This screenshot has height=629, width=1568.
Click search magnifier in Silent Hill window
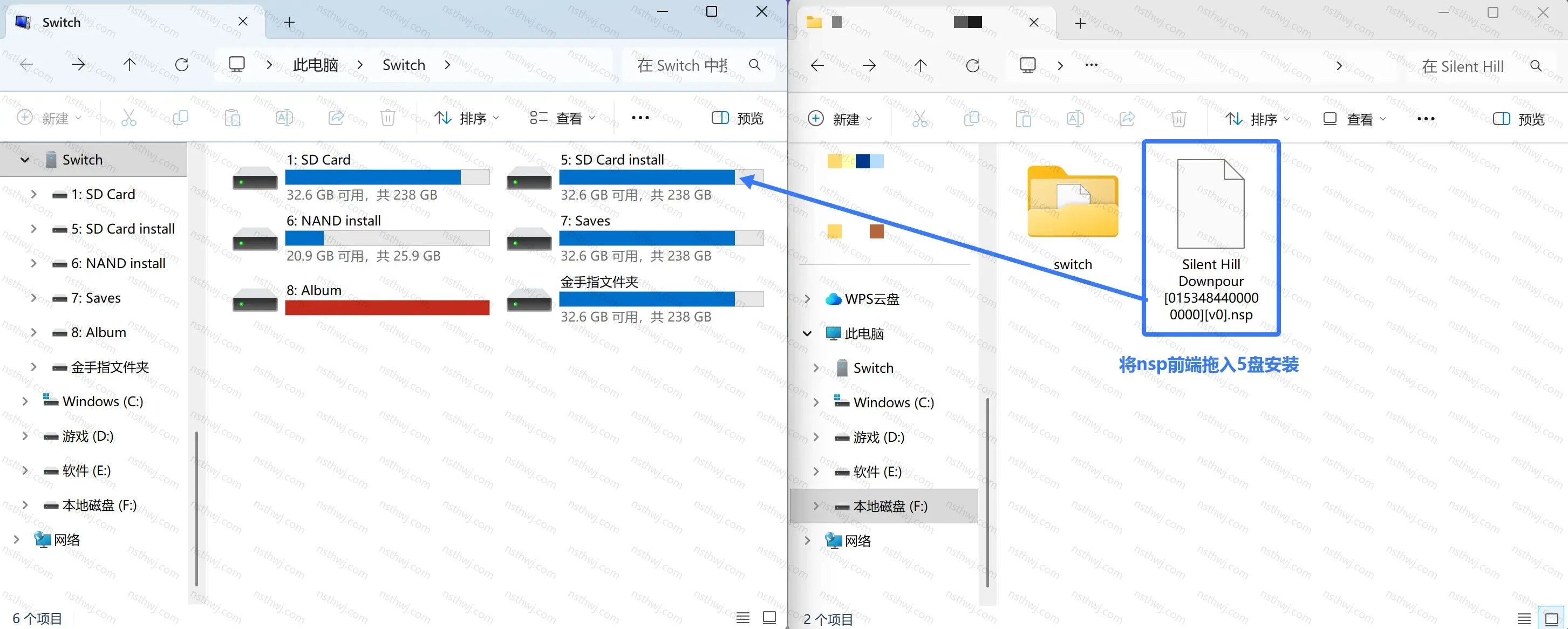tap(1536, 66)
